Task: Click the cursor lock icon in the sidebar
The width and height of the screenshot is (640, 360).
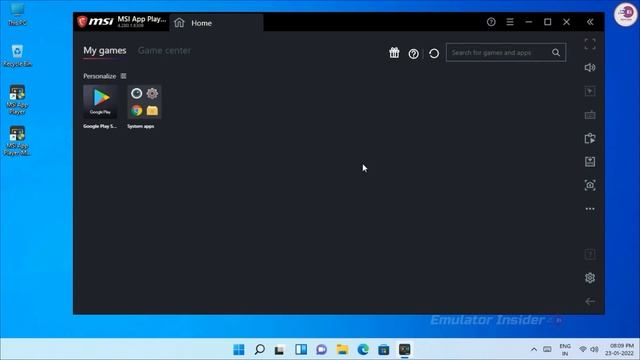Action: click(x=590, y=91)
